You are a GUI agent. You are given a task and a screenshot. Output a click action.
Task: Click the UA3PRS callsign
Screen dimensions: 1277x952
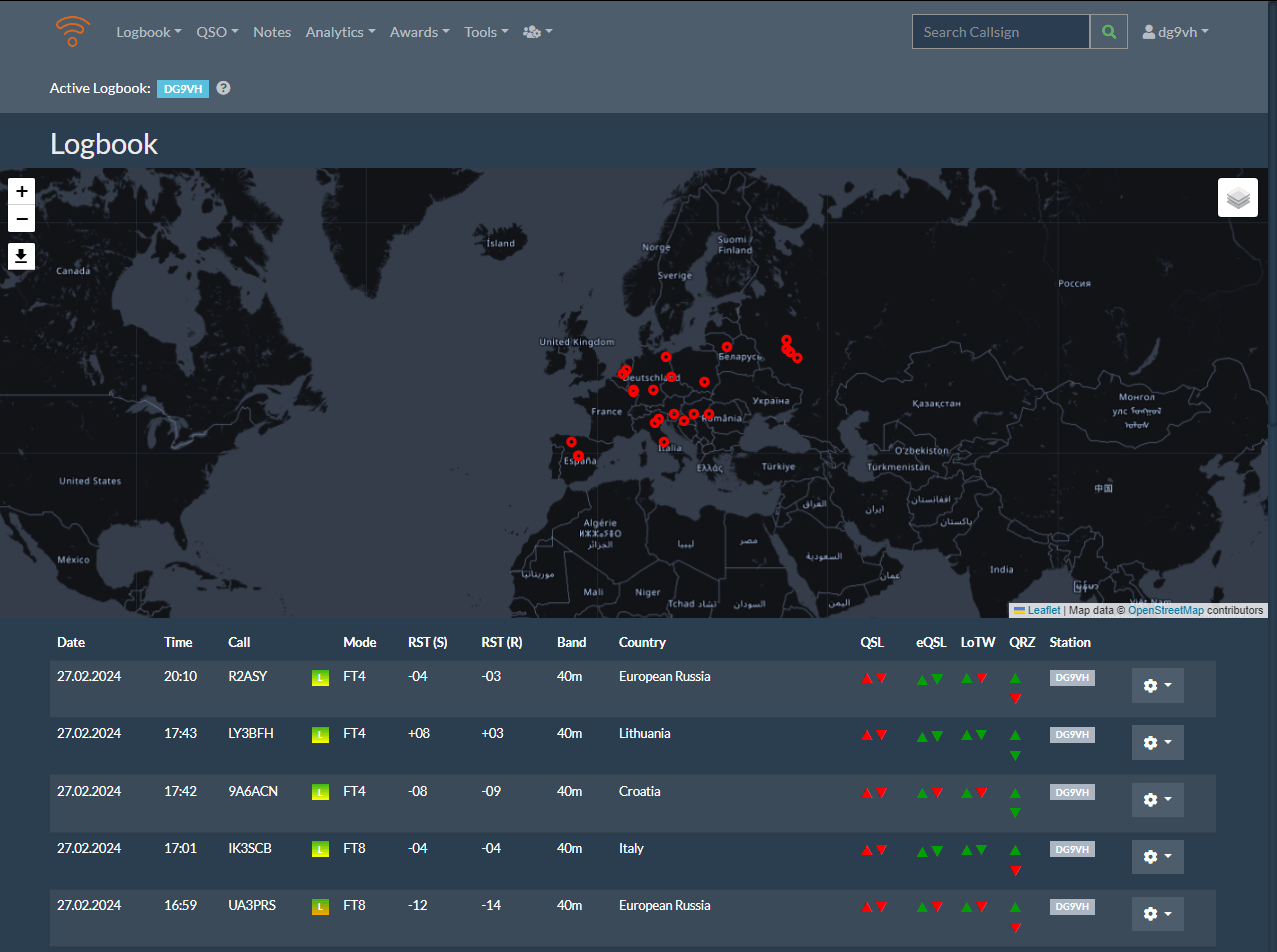[252, 905]
